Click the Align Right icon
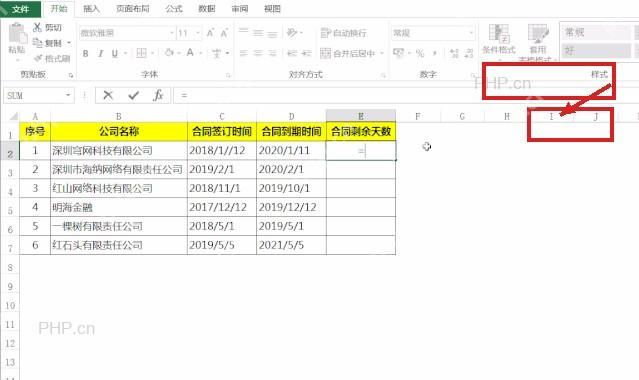639x380 pixels. click(x=273, y=53)
